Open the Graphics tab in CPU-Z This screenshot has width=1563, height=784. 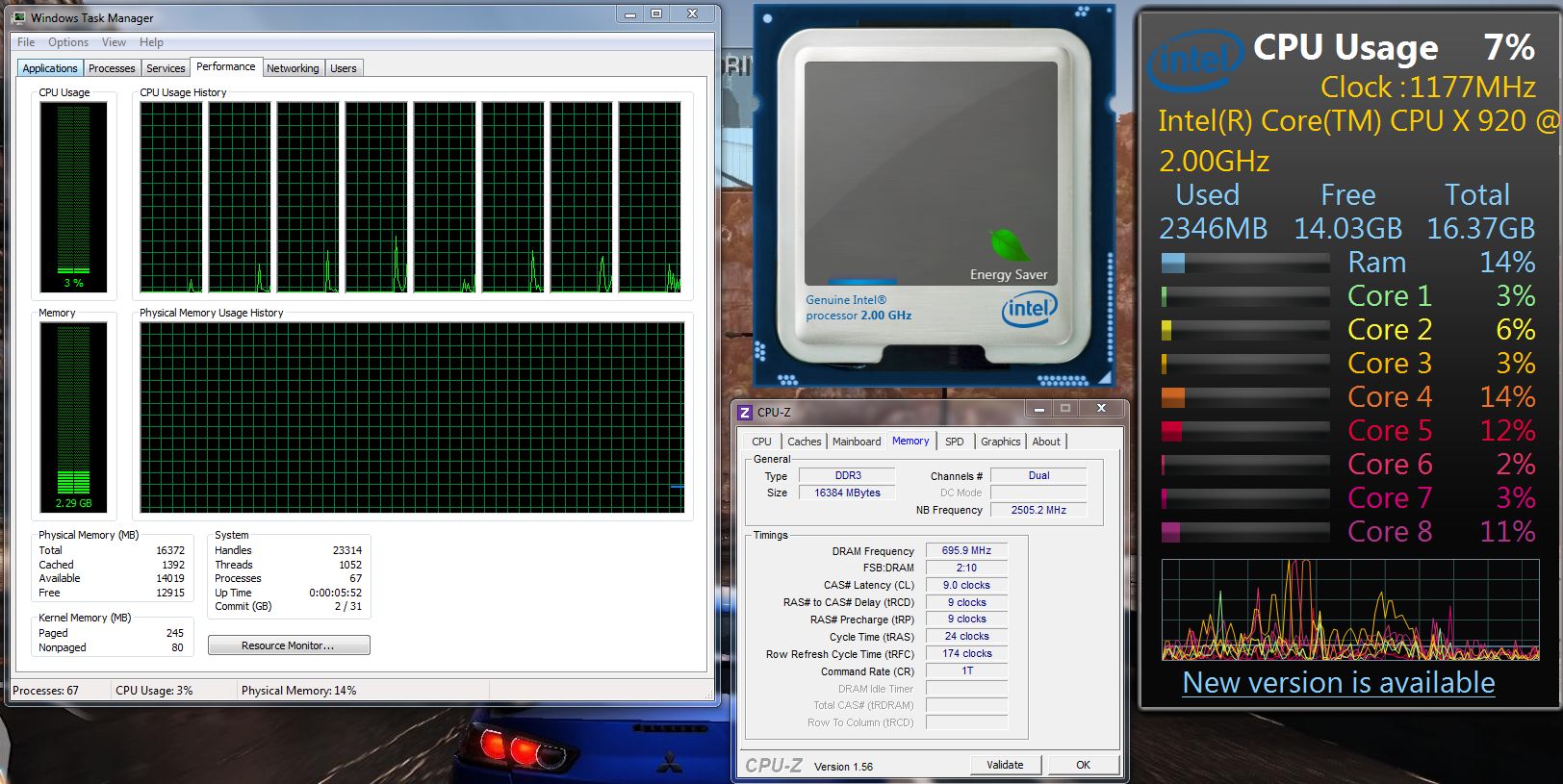coord(1001,442)
